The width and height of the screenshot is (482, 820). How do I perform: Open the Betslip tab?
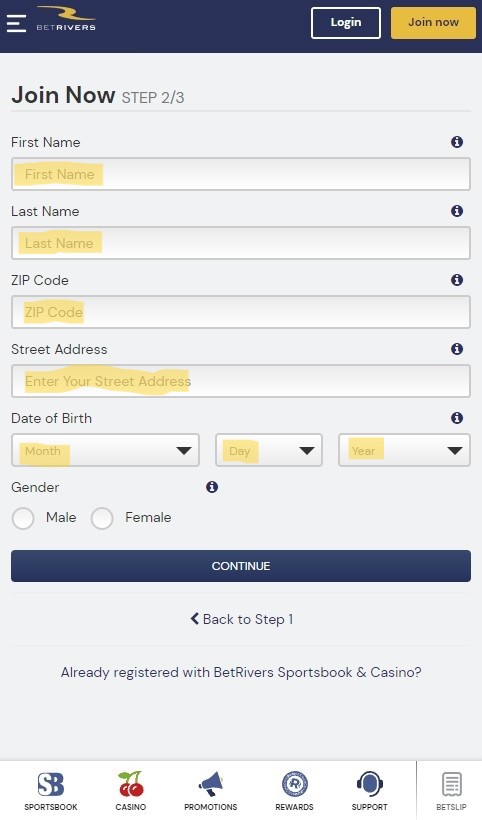(x=451, y=791)
